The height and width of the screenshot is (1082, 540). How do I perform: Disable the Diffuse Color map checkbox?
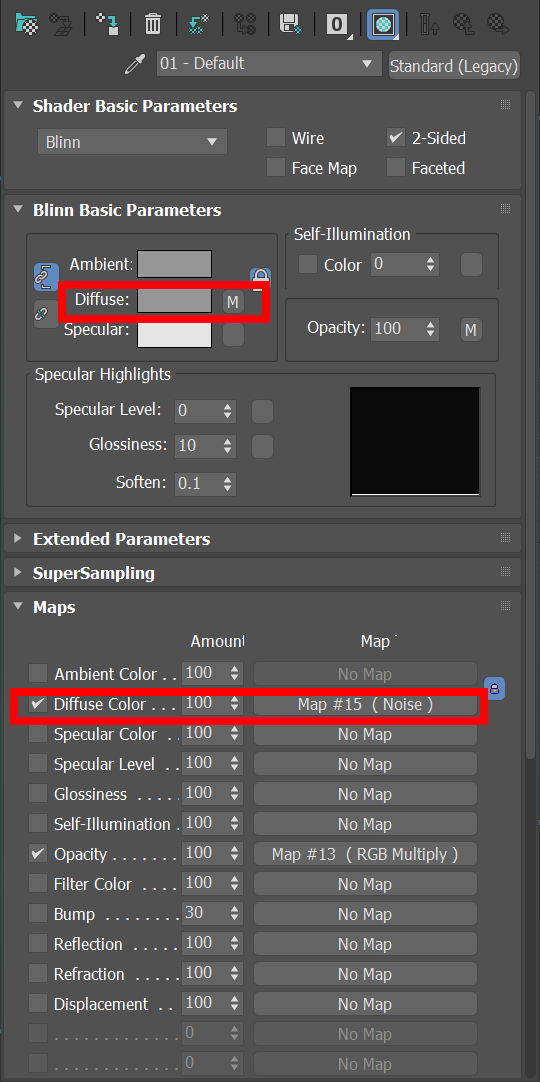(38, 703)
